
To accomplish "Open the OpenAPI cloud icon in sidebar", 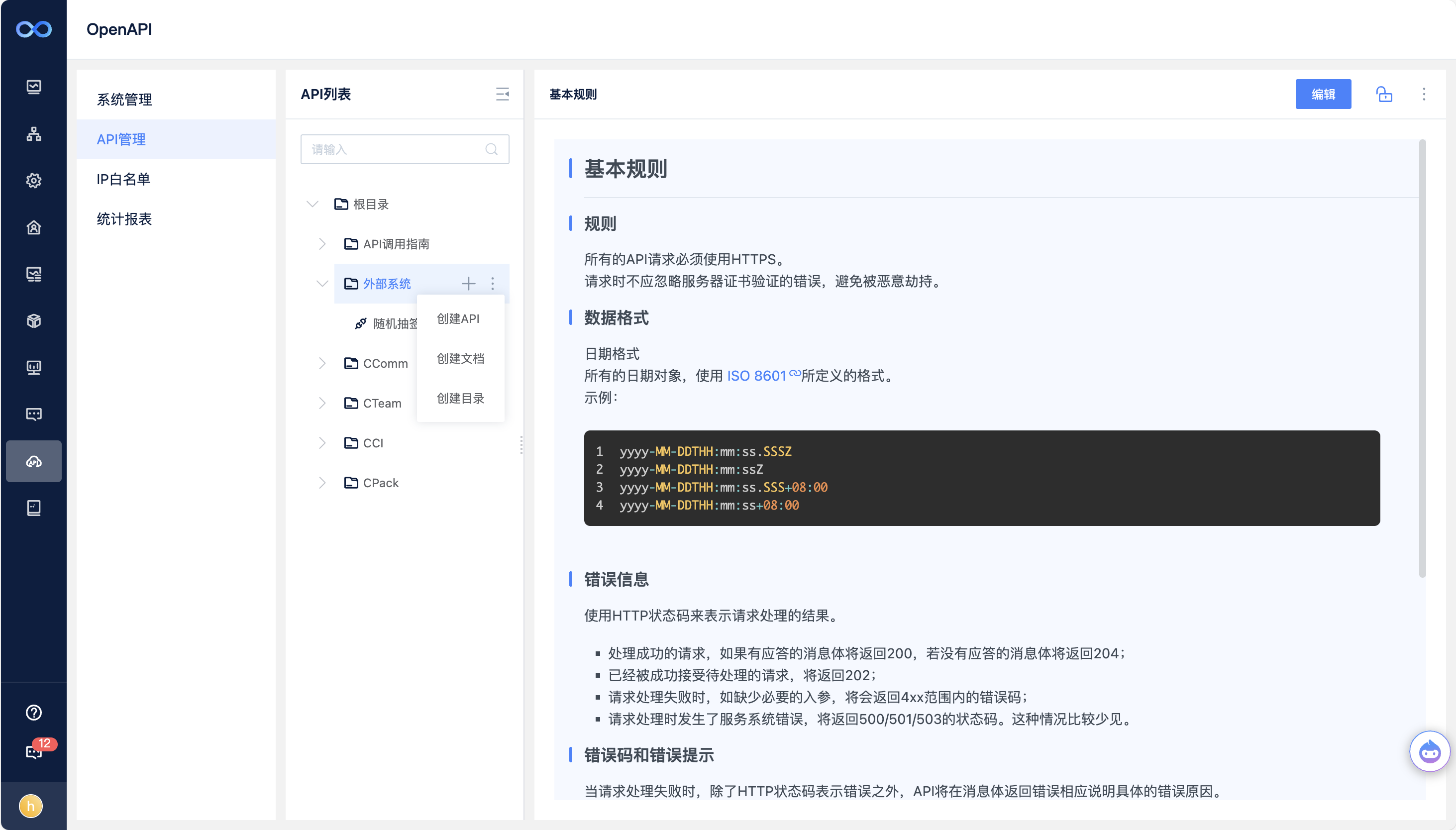I will [x=34, y=461].
